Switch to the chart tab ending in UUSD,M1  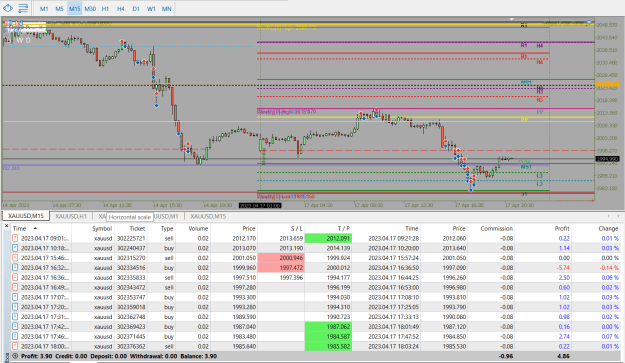click(166, 216)
